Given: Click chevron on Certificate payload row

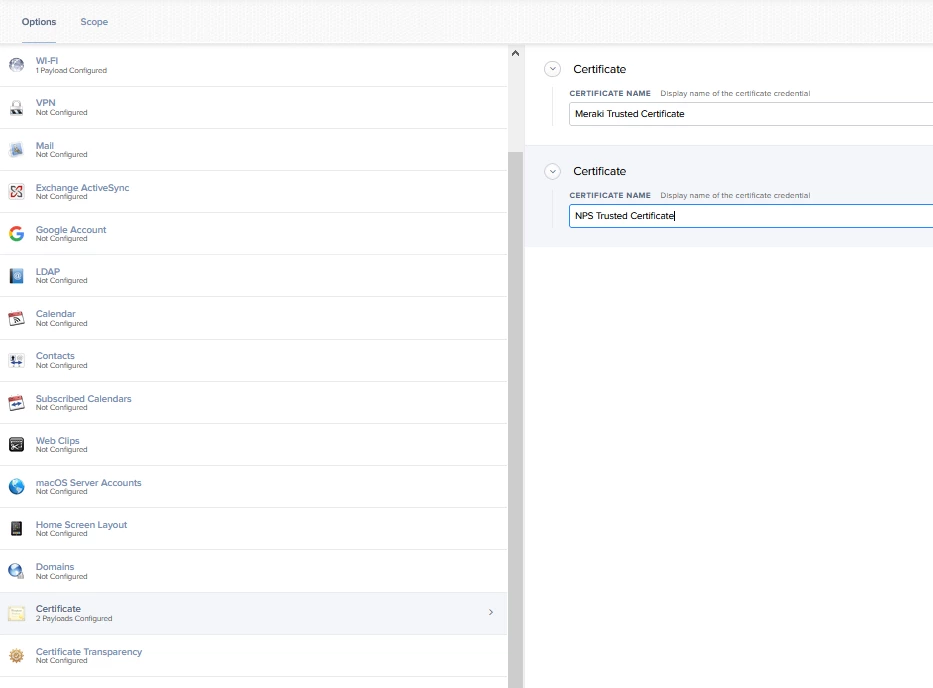Looking at the screenshot, I should click(x=491, y=612).
